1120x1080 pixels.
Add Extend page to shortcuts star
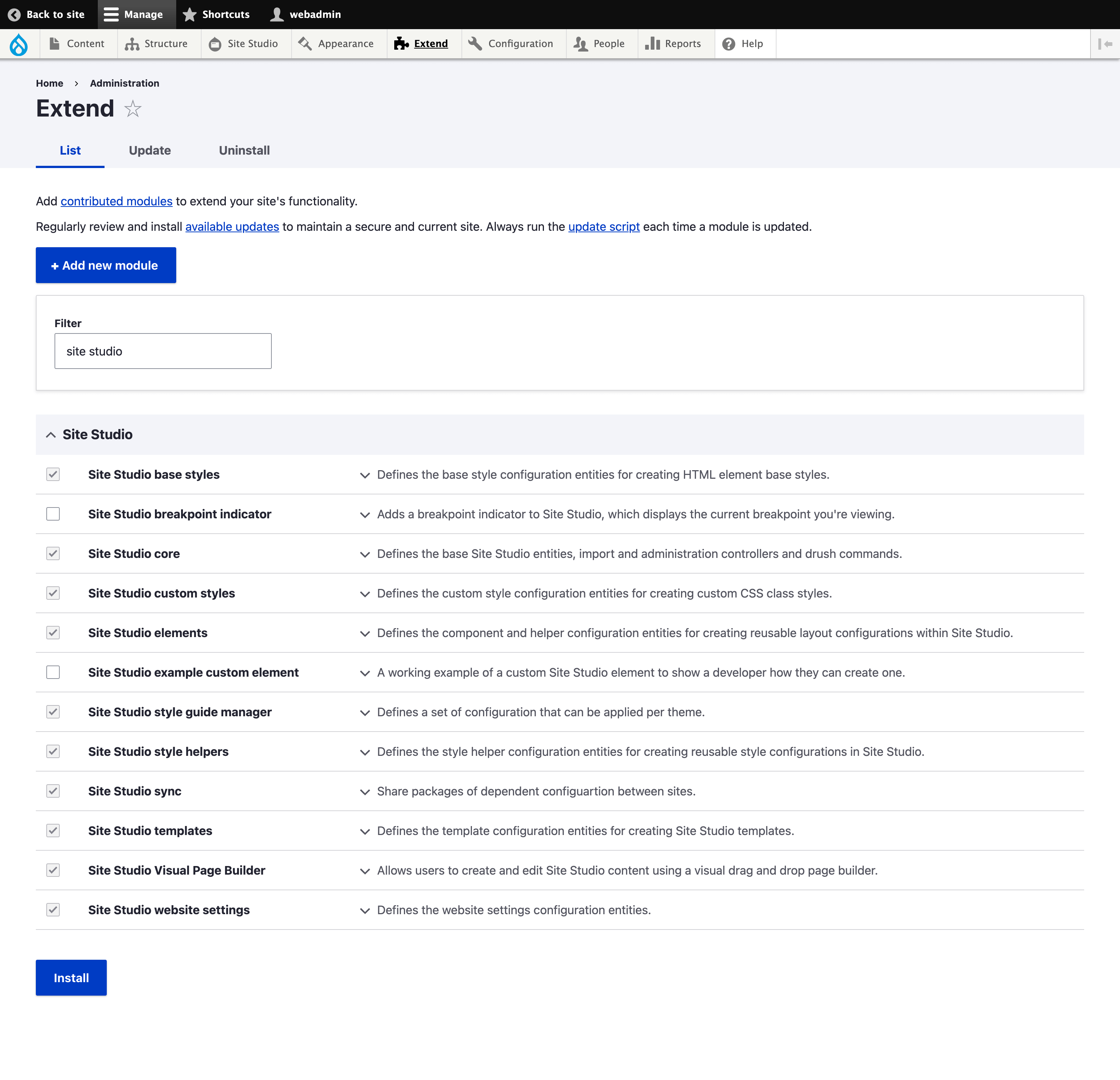click(133, 109)
